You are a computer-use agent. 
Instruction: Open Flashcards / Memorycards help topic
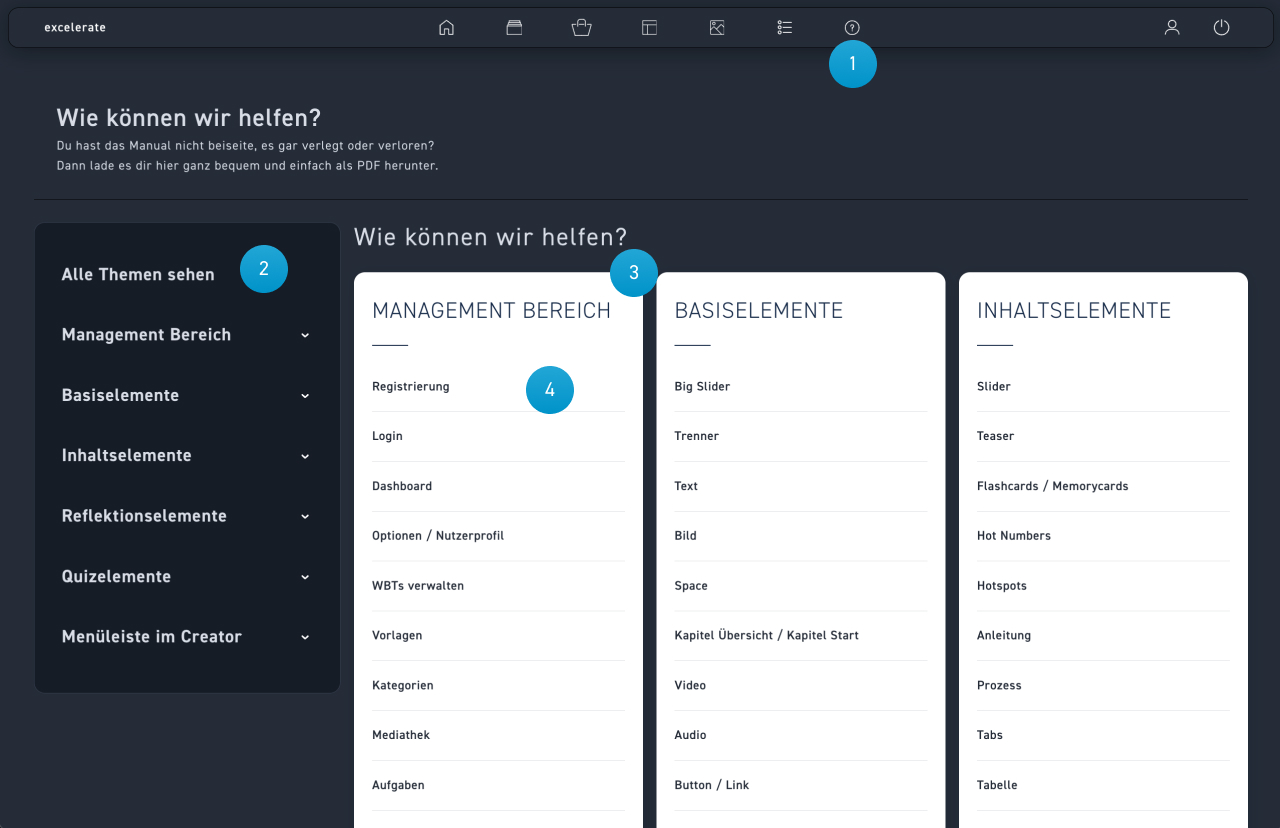[x=1052, y=486]
